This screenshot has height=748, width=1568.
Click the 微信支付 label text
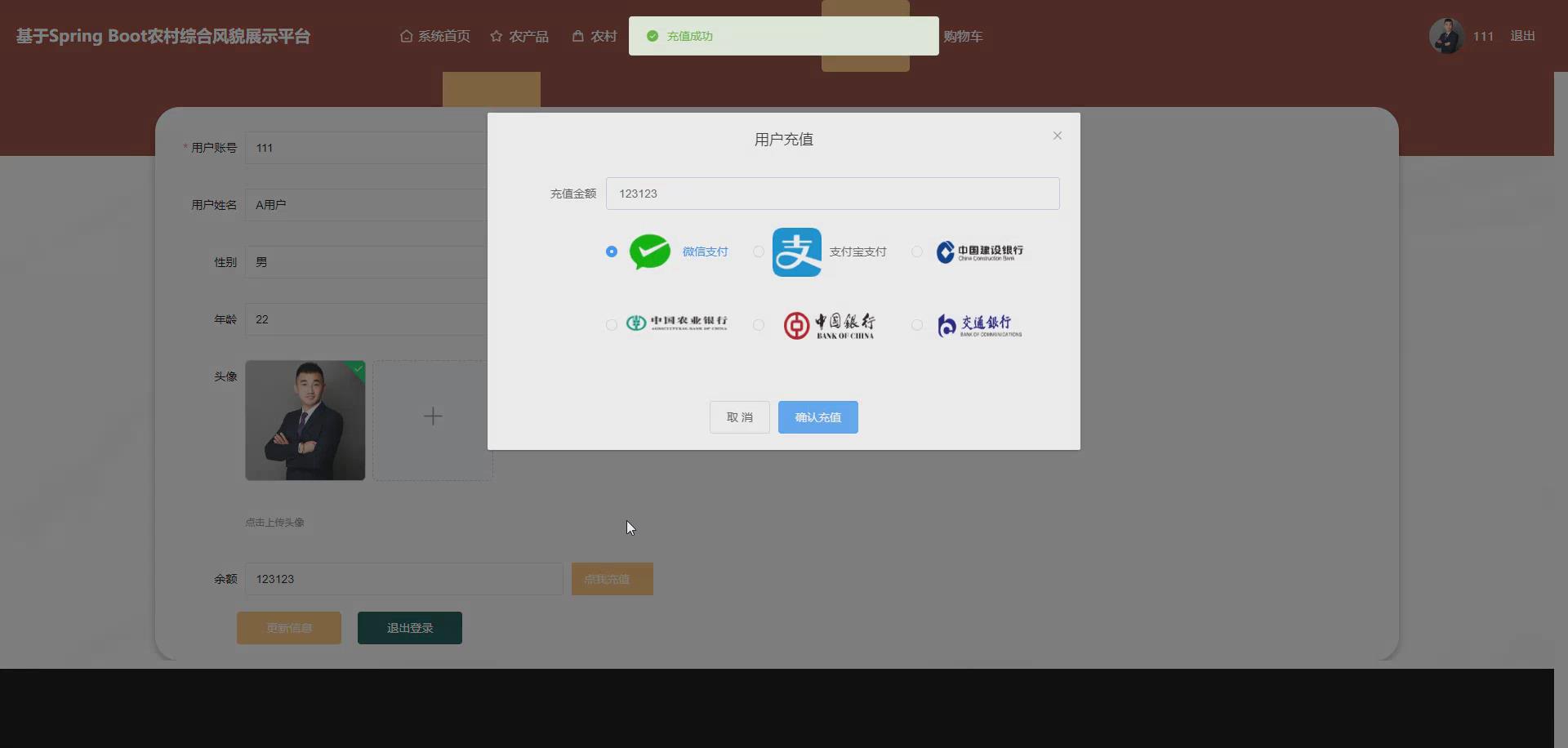[x=706, y=252]
